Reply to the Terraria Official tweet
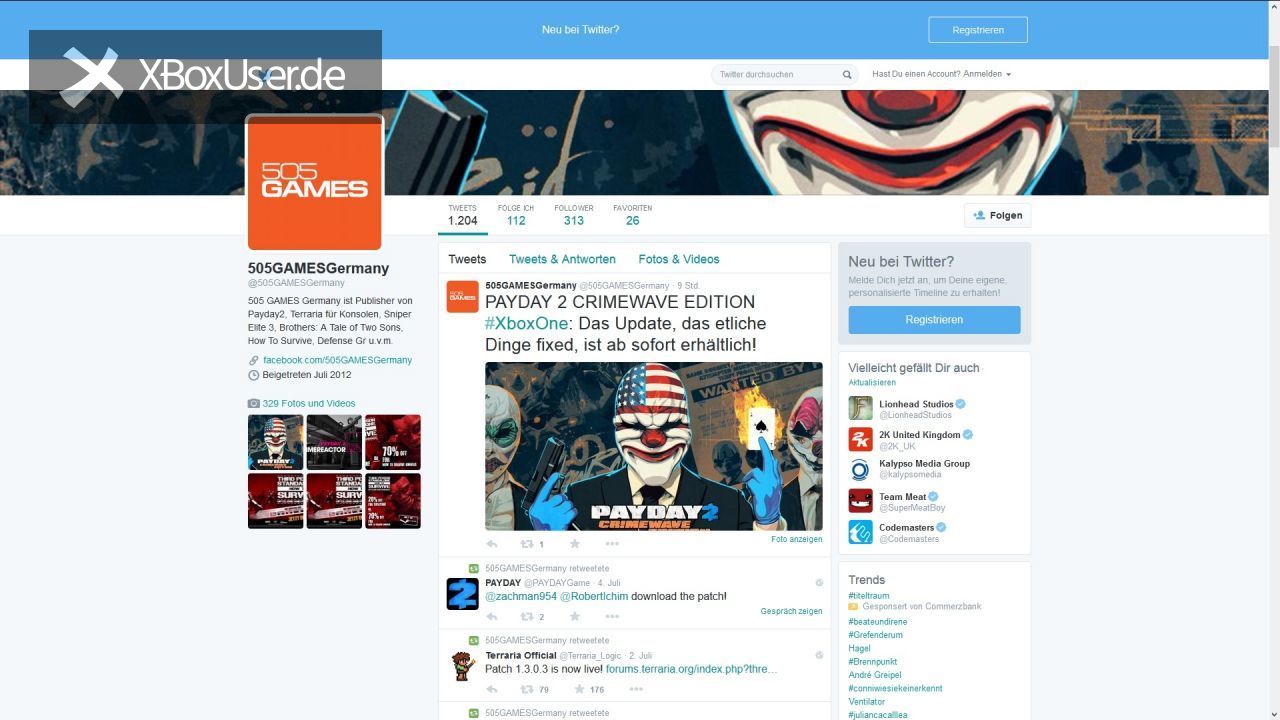The width and height of the screenshot is (1280, 720). pos(491,689)
